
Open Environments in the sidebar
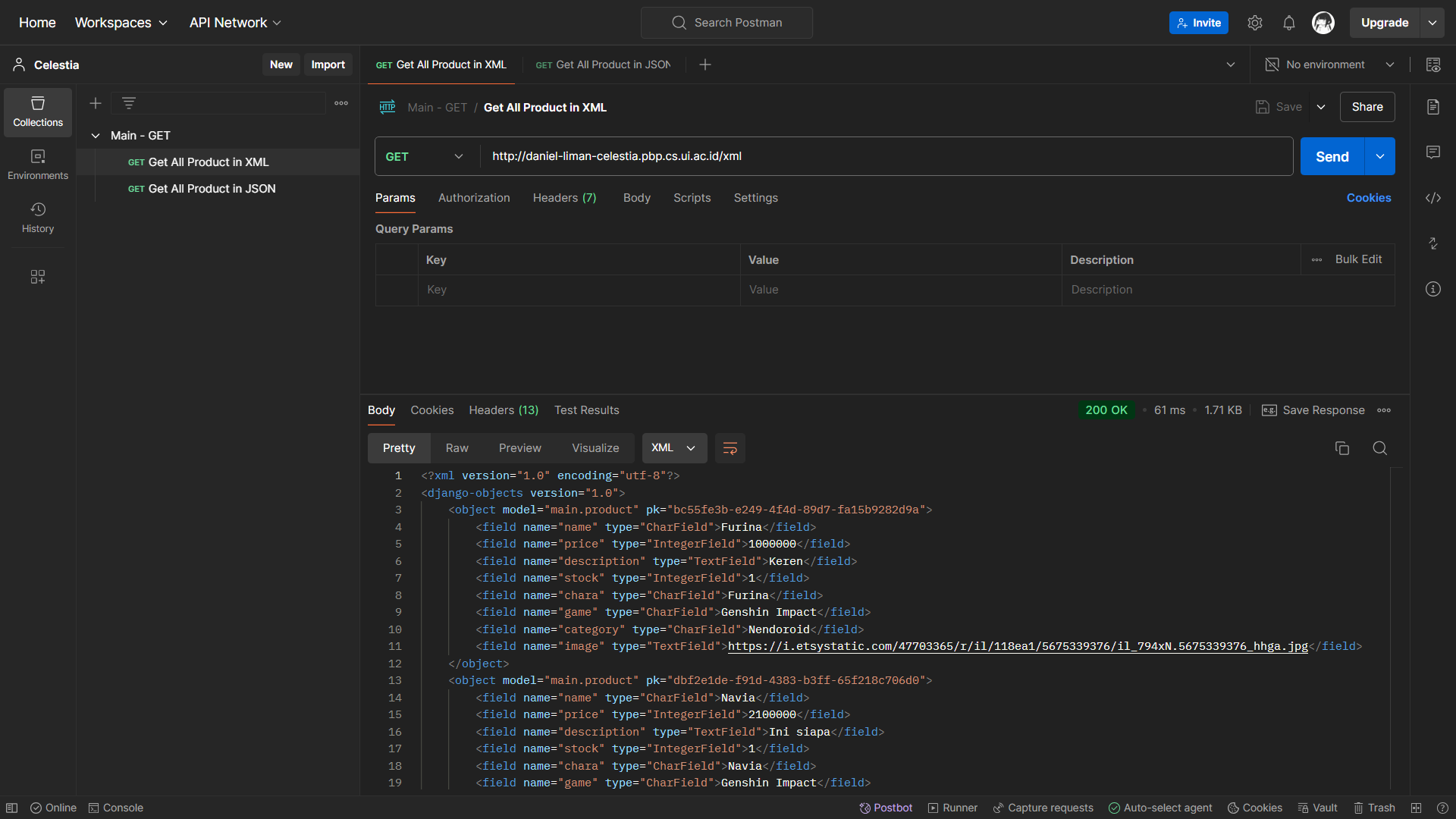(38, 164)
